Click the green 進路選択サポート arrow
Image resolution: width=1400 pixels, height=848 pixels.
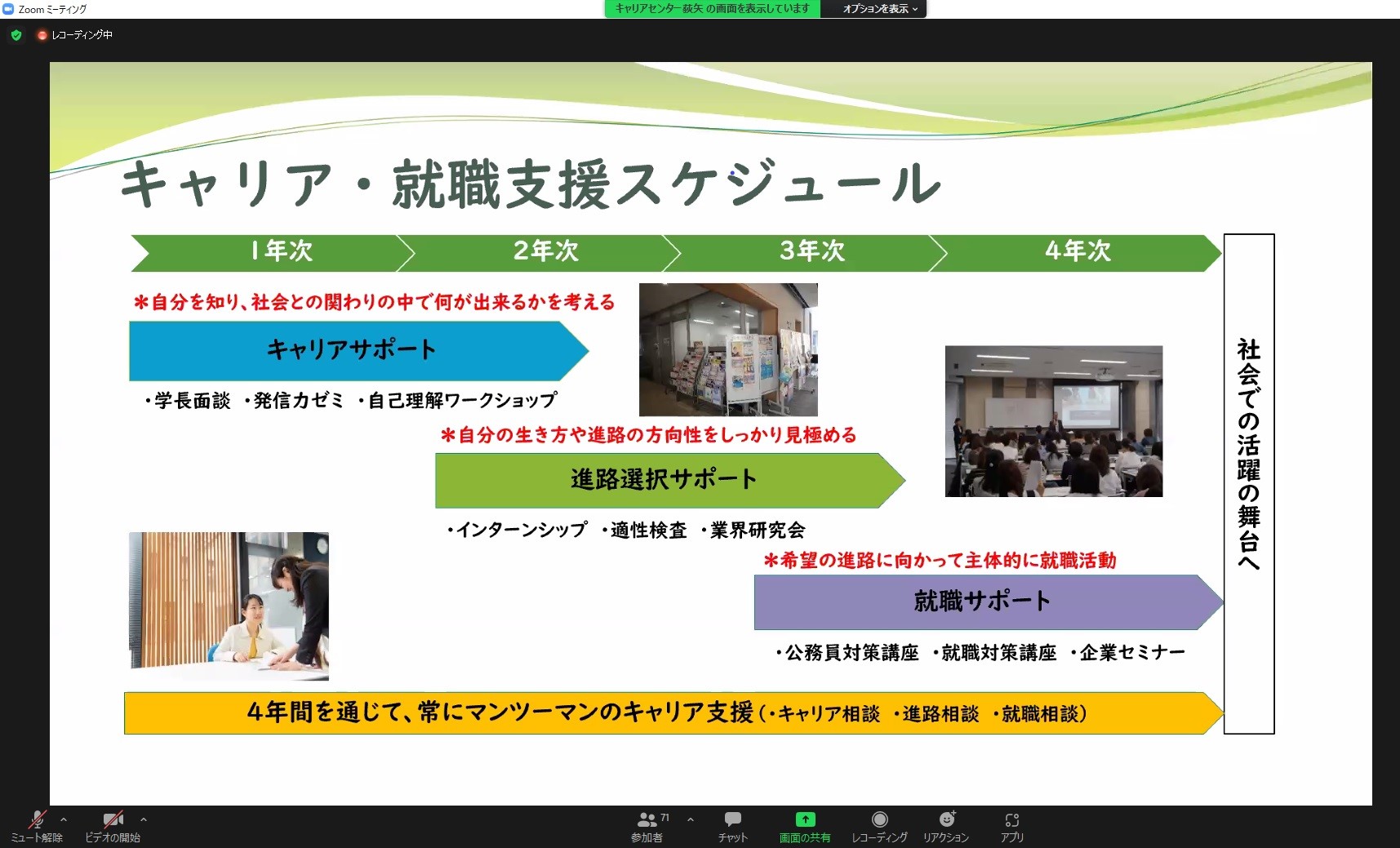(x=670, y=480)
